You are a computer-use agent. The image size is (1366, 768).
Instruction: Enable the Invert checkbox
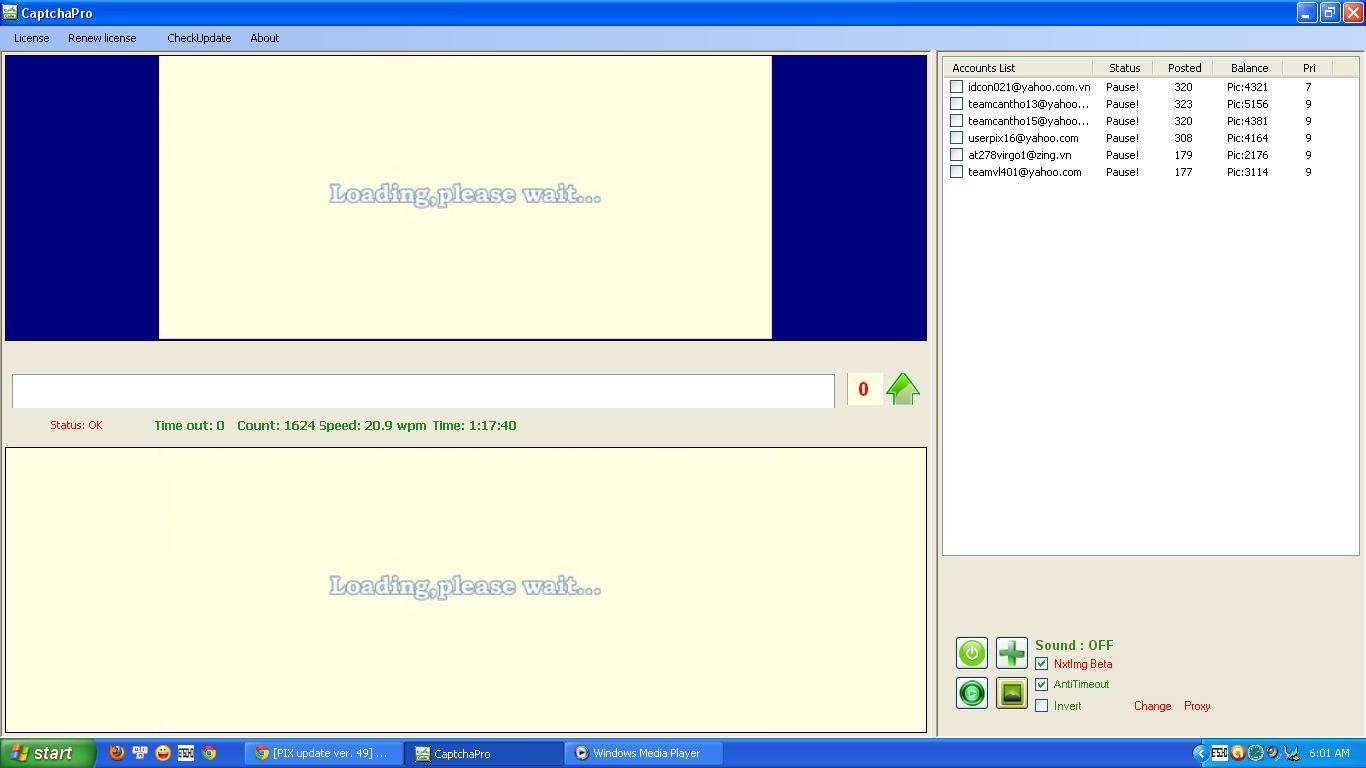pos(1041,706)
